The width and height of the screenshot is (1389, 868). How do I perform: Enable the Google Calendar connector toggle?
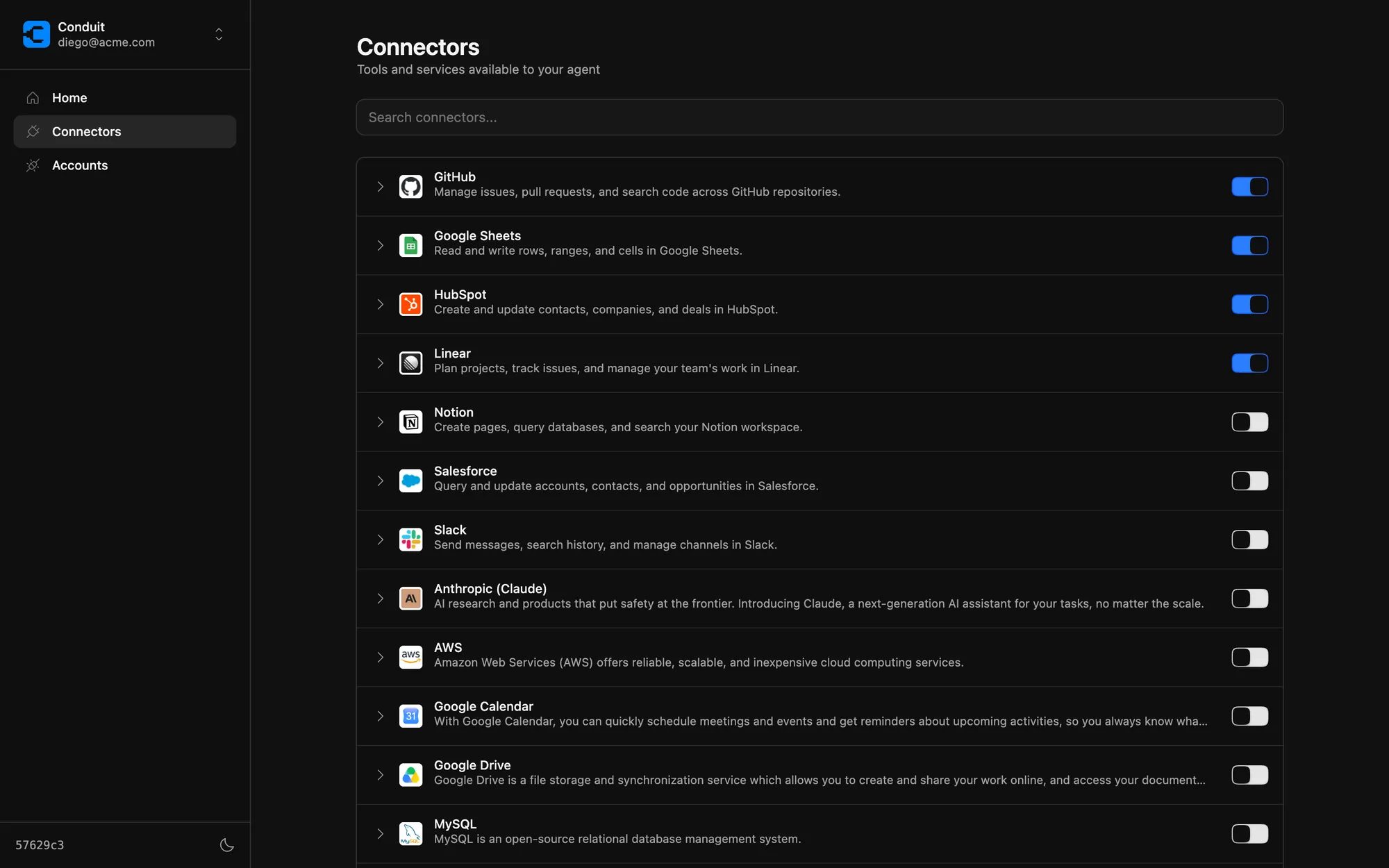pyautogui.click(x=1249, y=716)
